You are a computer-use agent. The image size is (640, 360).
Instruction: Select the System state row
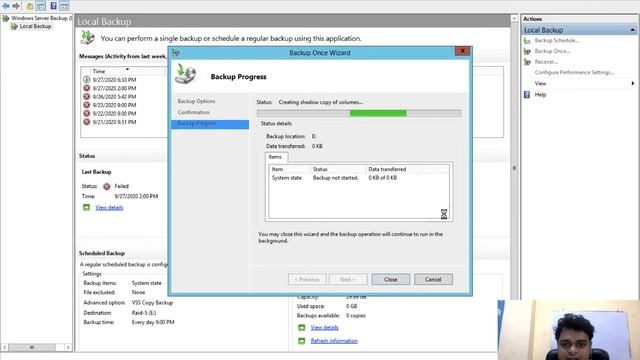pyautogui.click(x=358, y=178)
